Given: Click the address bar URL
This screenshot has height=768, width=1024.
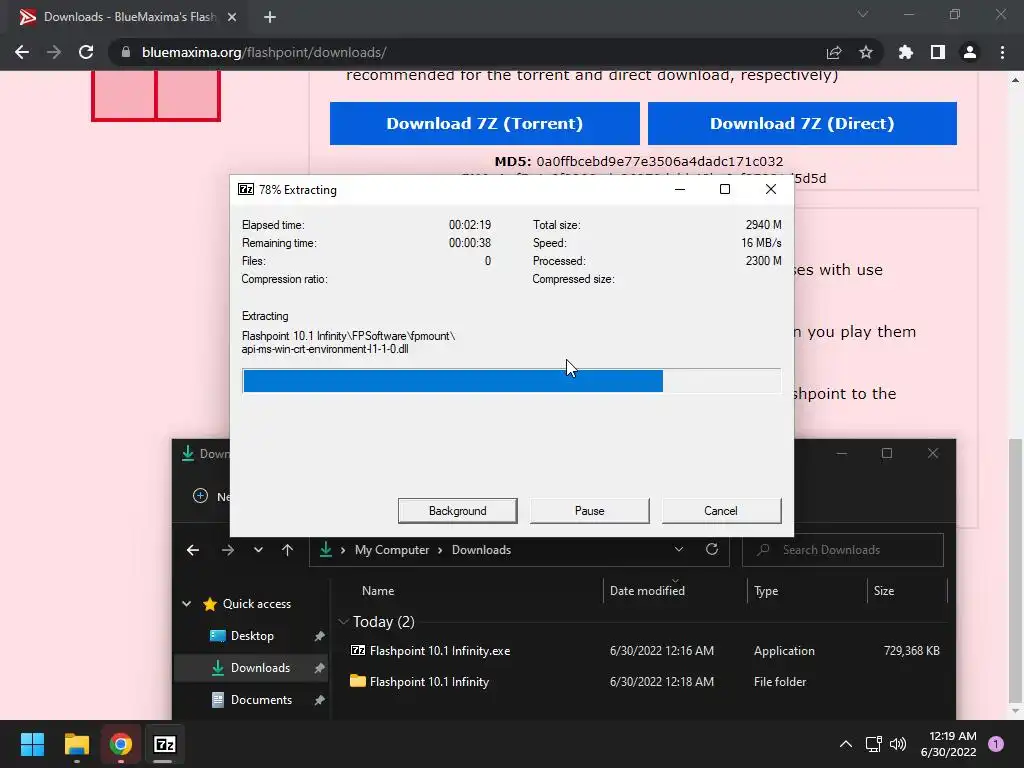Looking at the screenshot, I should click(x=264, y=52).
